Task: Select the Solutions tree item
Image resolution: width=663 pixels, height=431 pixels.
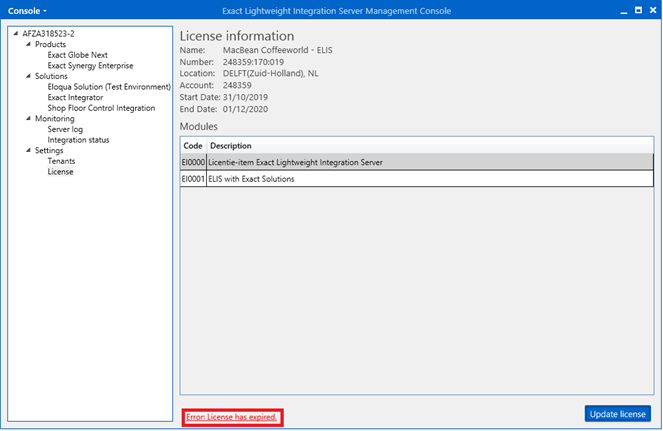Action: coord(51,76)
